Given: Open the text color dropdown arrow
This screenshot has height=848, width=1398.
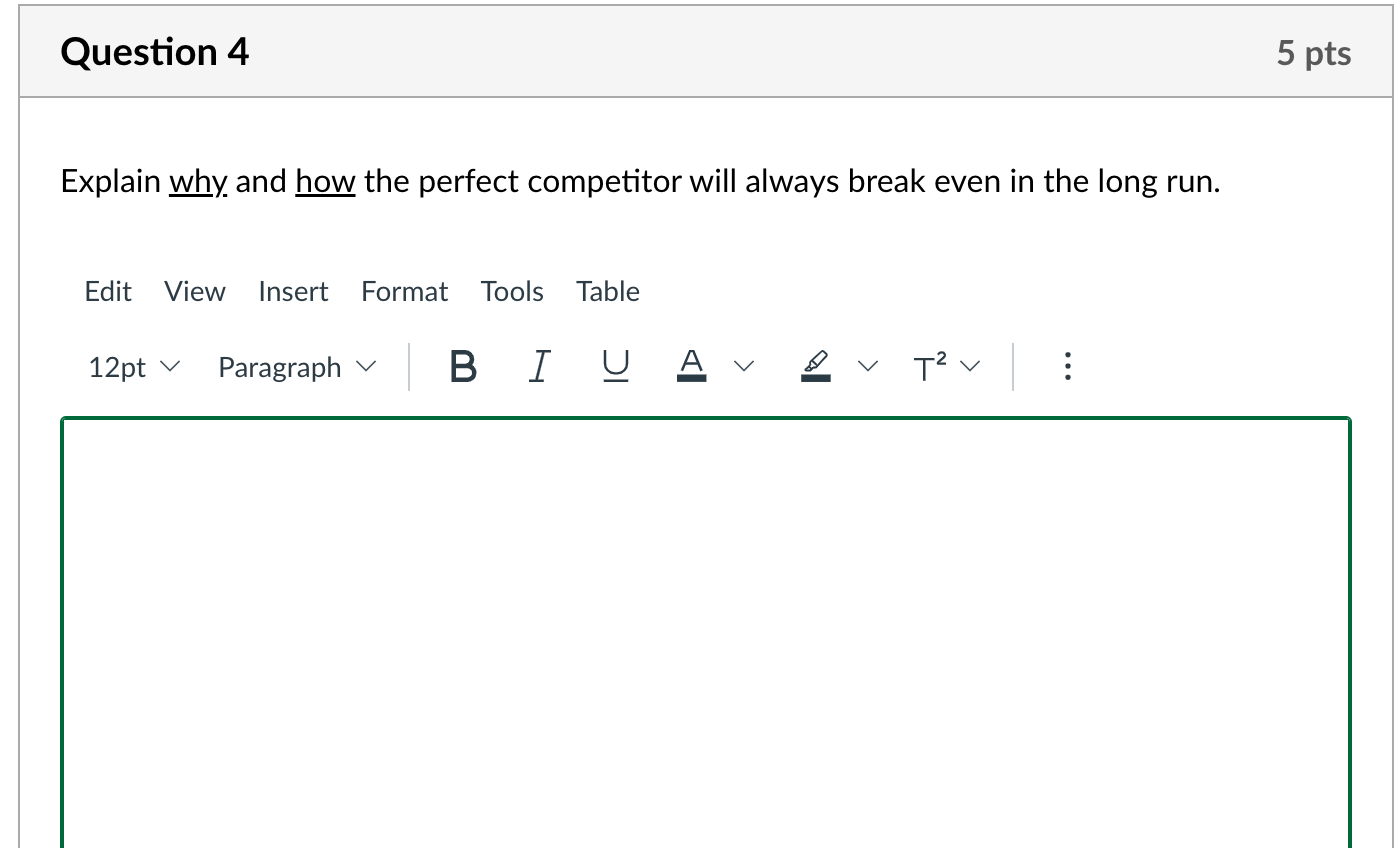Looking at the screenshot, I should click(743, 367).
